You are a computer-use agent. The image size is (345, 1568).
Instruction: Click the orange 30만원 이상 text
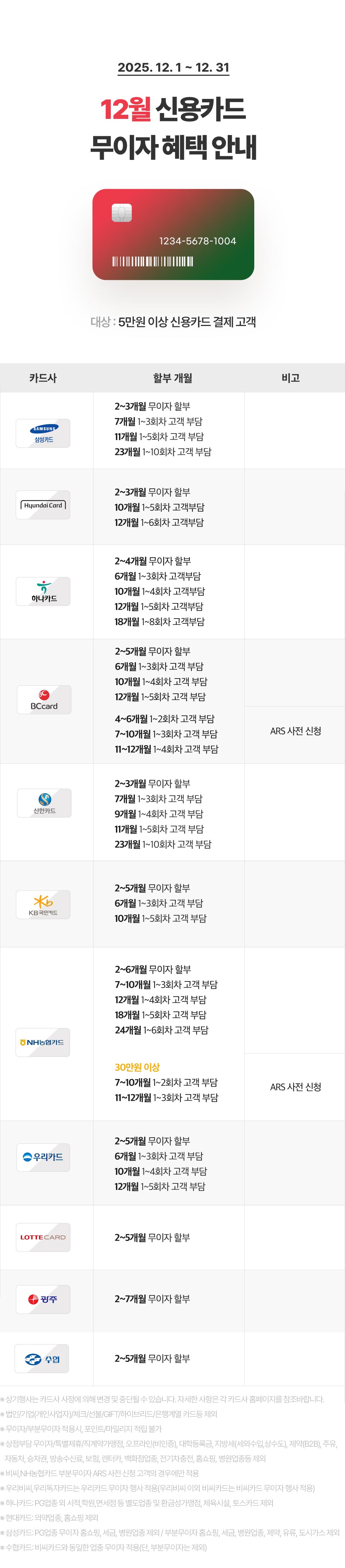137,1067
